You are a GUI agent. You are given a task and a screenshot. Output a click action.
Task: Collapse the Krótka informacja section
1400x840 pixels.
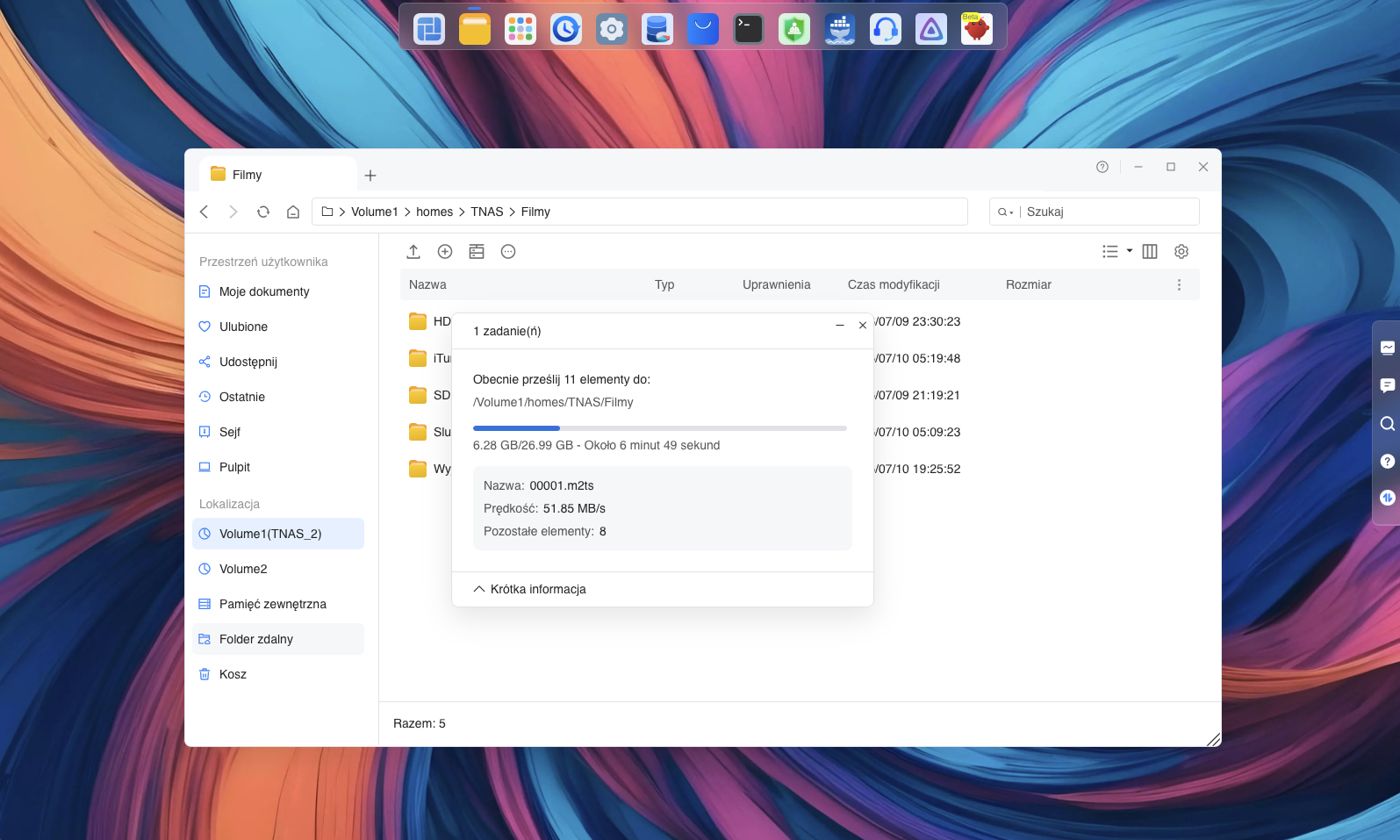coord(529,589)
